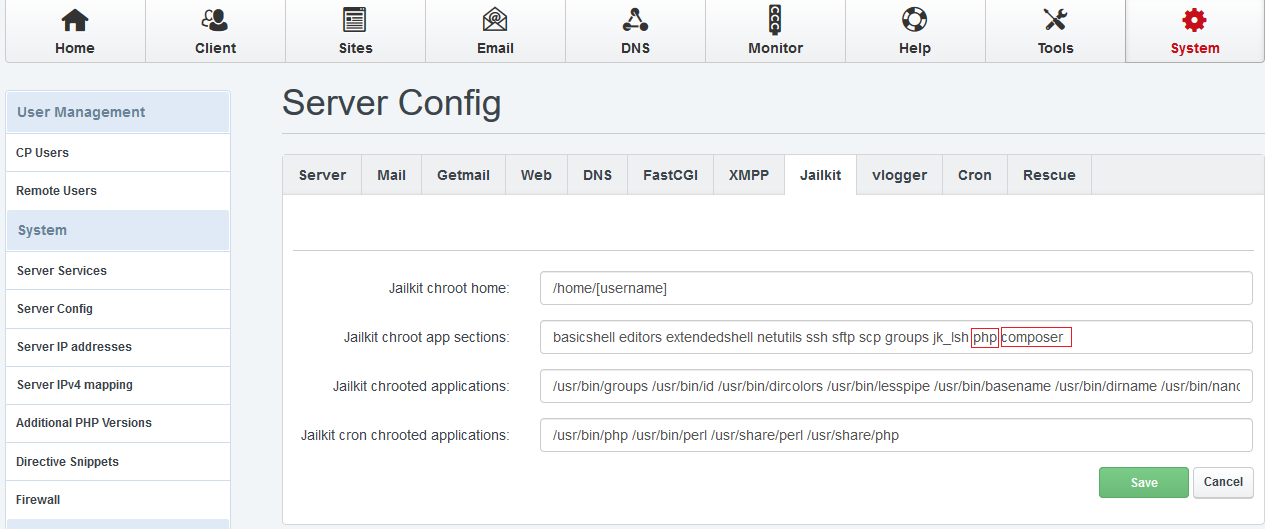Select the System gear icon

click(x=1195, y=20)
